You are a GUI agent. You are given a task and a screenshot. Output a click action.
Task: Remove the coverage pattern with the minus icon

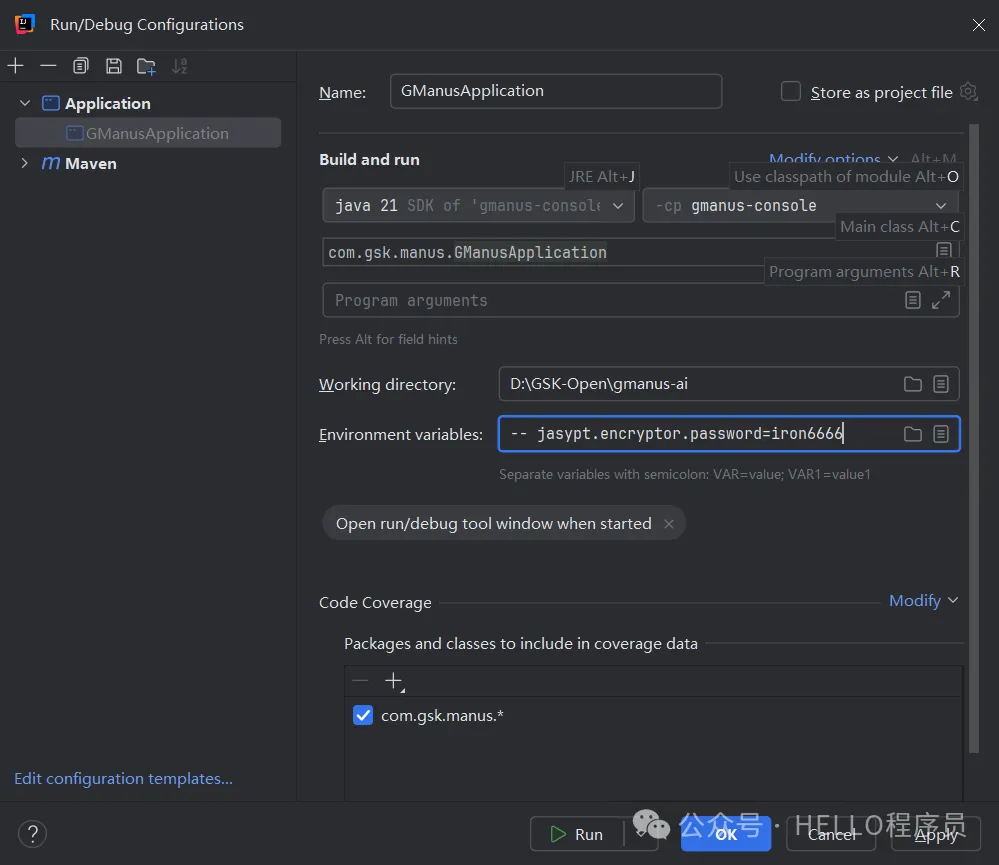(360, 680)
